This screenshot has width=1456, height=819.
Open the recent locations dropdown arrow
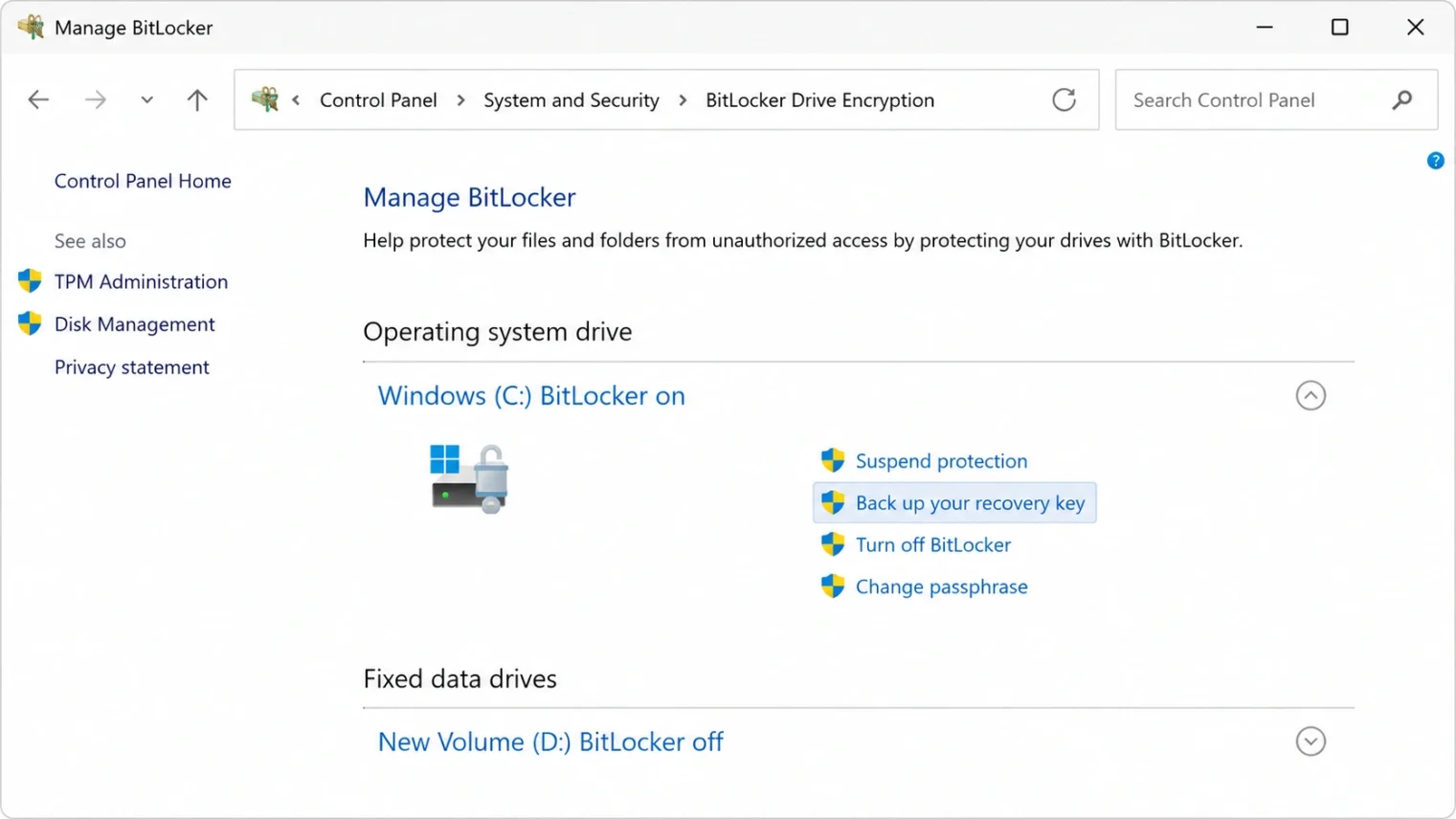pos(146,100)
